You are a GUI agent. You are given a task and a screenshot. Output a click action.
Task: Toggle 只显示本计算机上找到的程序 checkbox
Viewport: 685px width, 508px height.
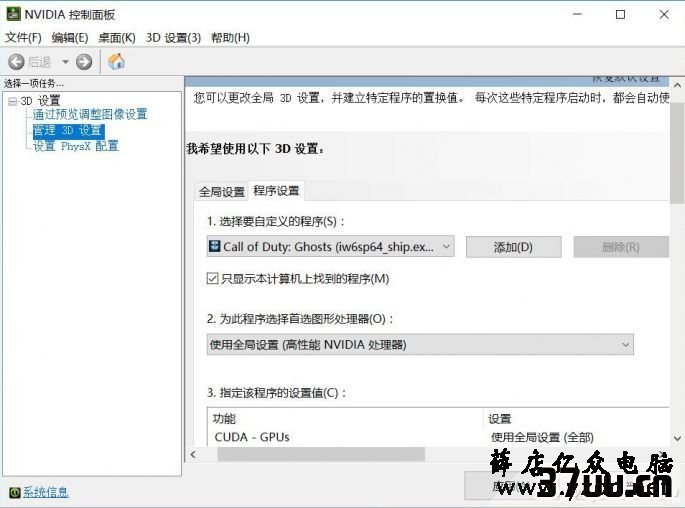(x=212, y=278)
